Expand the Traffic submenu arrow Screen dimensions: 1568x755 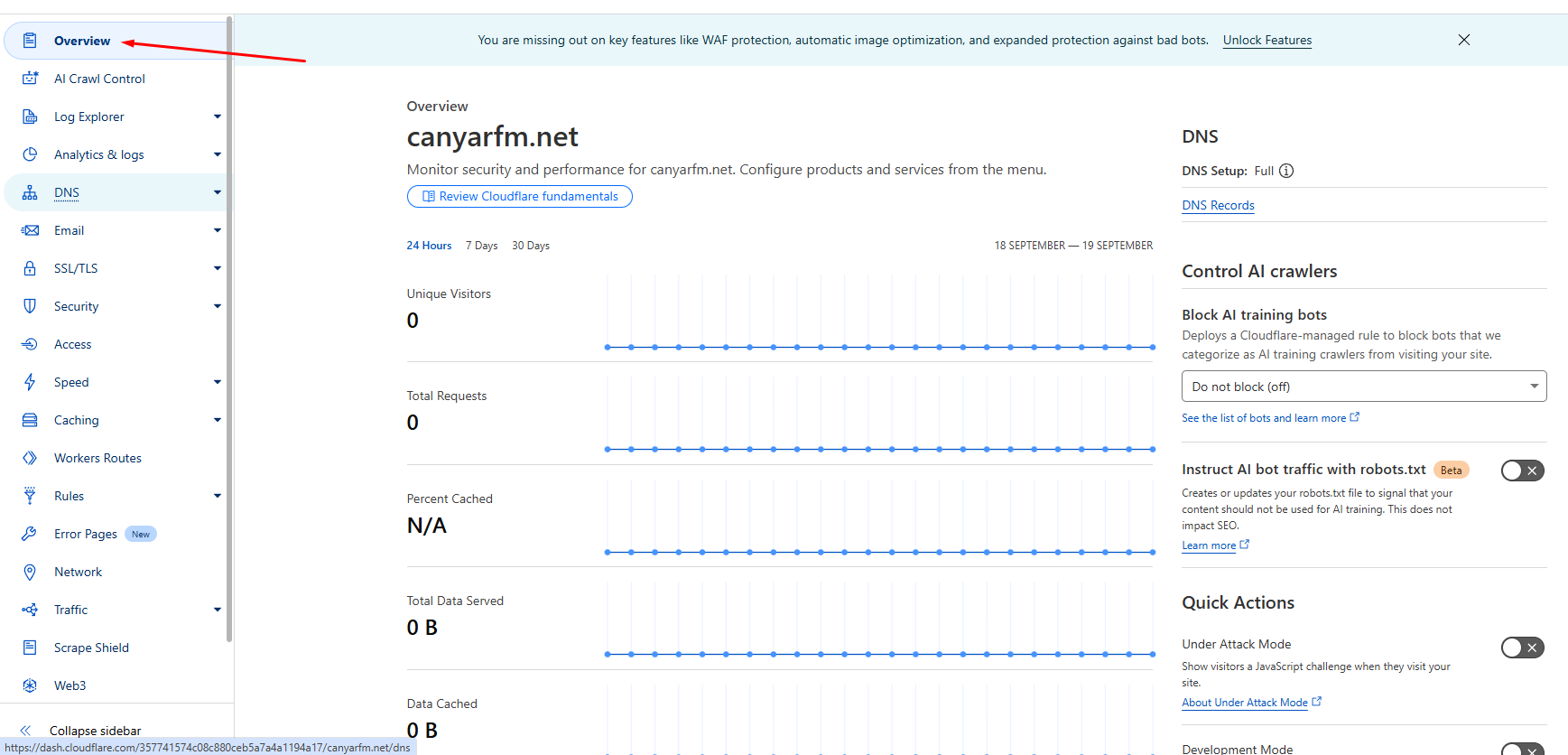point(218,610)
